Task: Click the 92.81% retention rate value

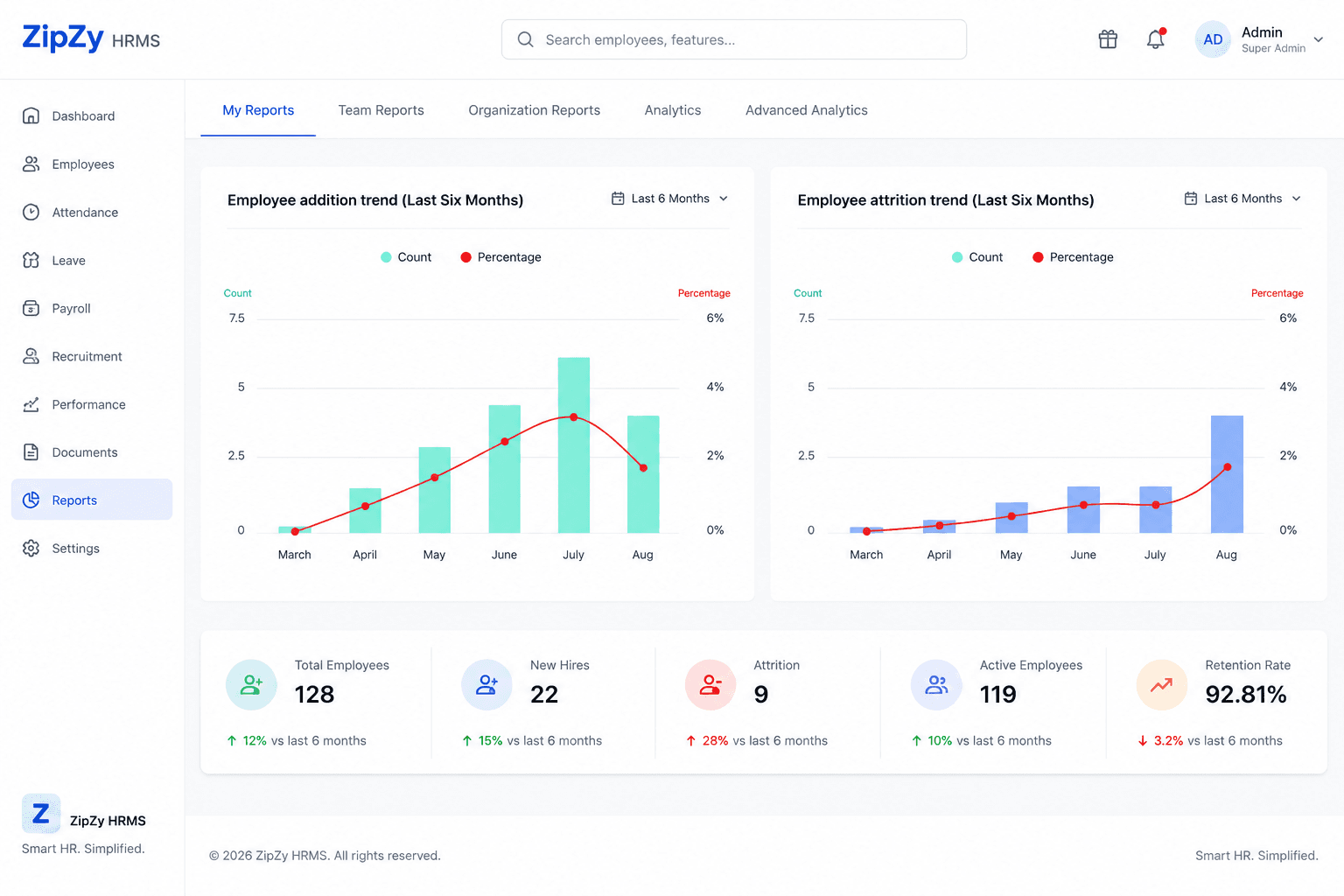Action: (1246, 695)
